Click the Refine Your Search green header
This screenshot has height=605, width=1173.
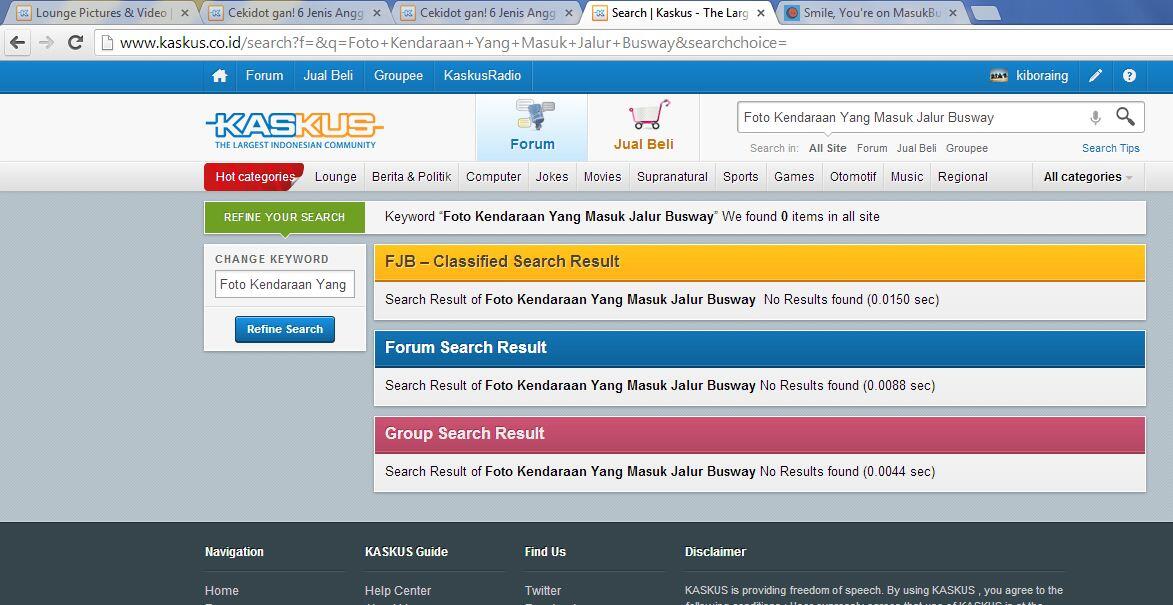[284, 217]
